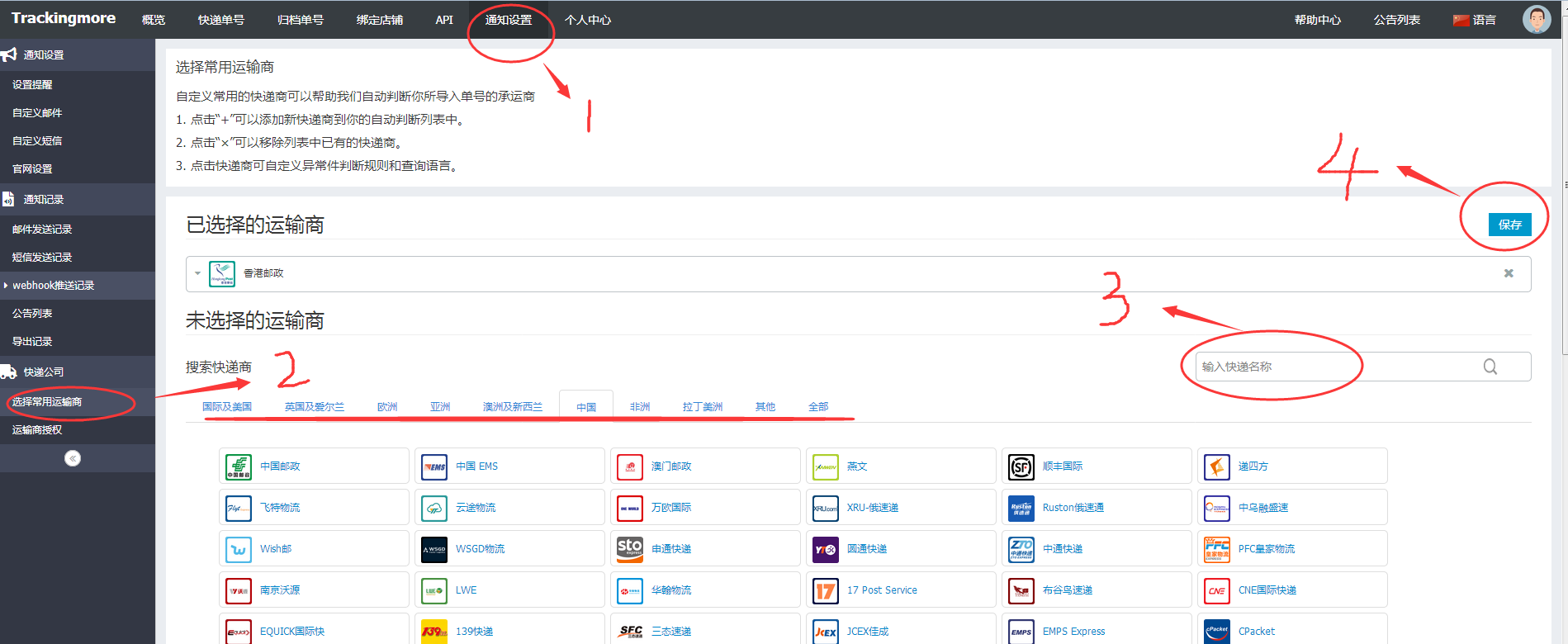
Task: Click the China Post carrier logo
Action: tap(239, 466)
